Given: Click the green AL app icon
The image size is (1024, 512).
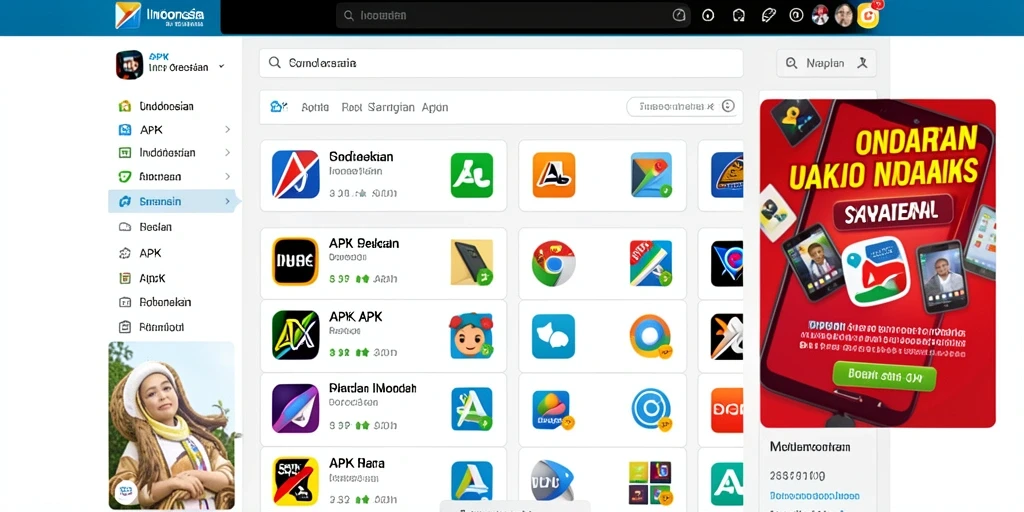Looking at the screenshot, I should (472, 175).
